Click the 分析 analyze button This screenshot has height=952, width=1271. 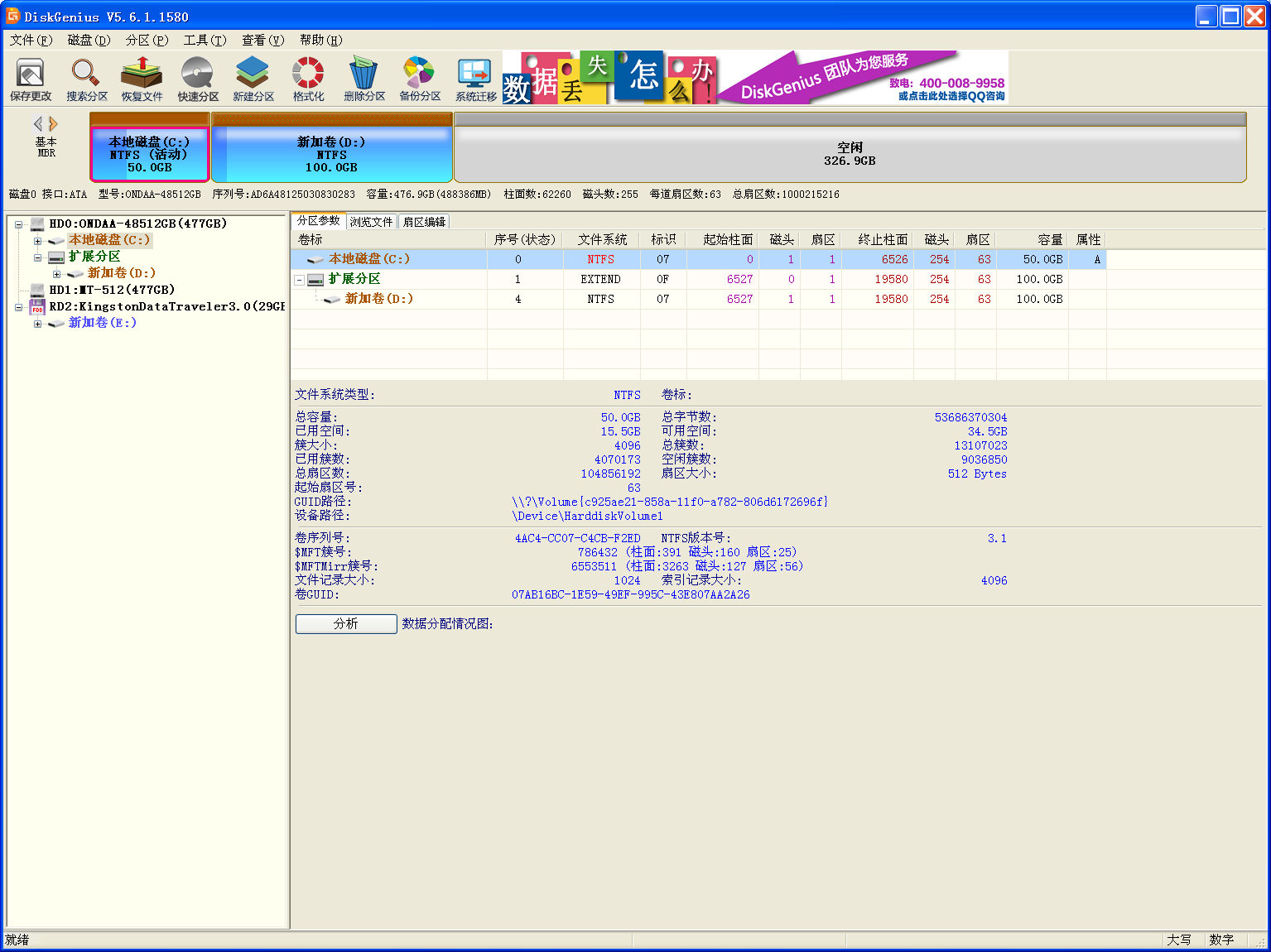(x=345, y=623)
